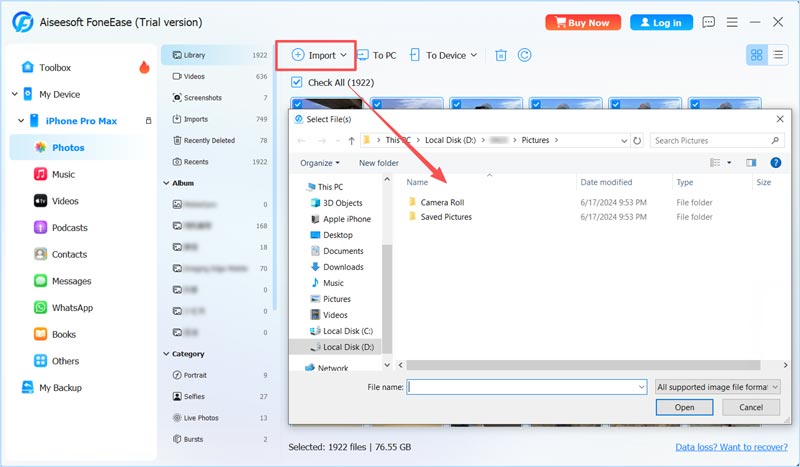The image size is (800, 467).
Task: Open the feedback chat icon
Action: point(708,22)
